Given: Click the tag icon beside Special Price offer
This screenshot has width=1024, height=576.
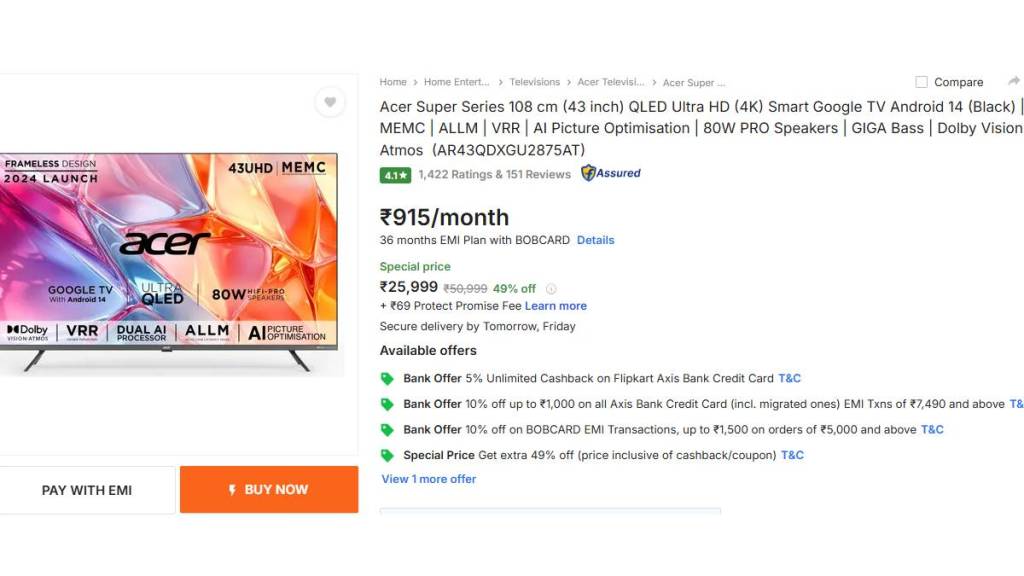Looking at the screenshot, I should coord(387,456).
